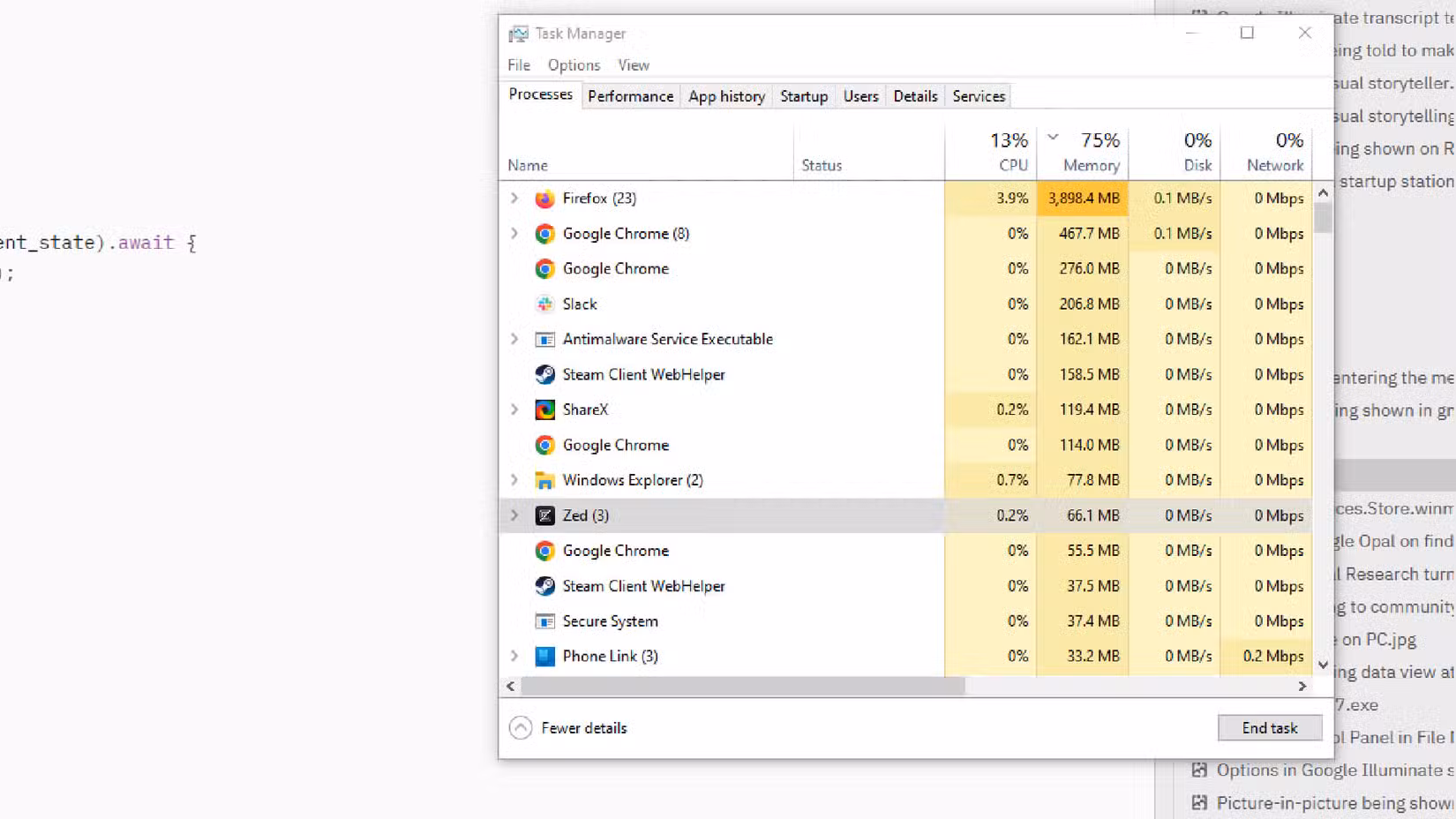Click the vertical scrollbar up arrow
The height and width of the screenshot is (819, 1456).
[x=1323, y=192]
